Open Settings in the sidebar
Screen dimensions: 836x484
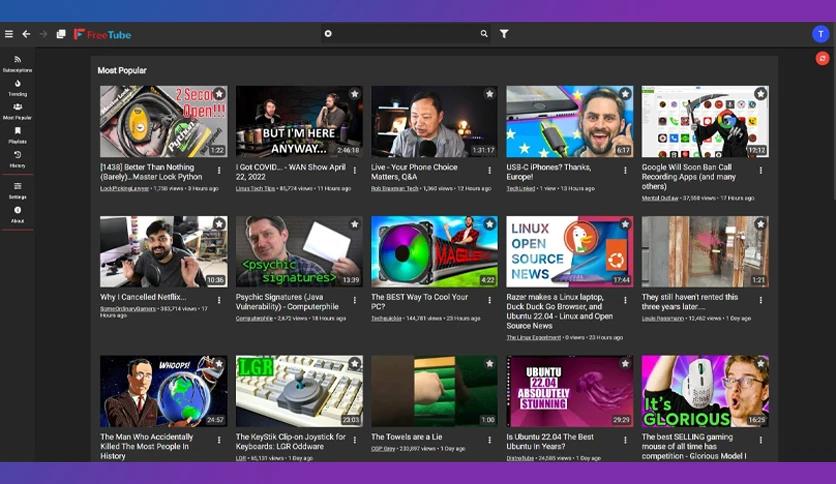coord(18,190)
